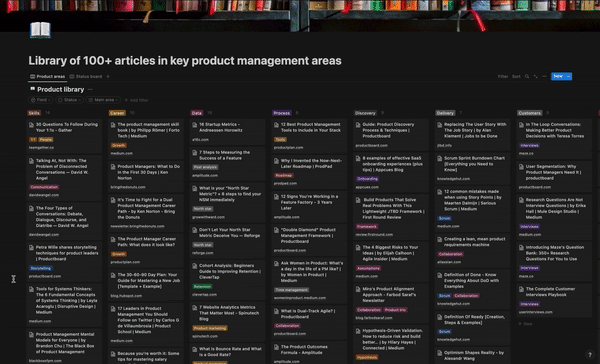Click page icon of '7 Steps to Measuring' card

[195, 153]
